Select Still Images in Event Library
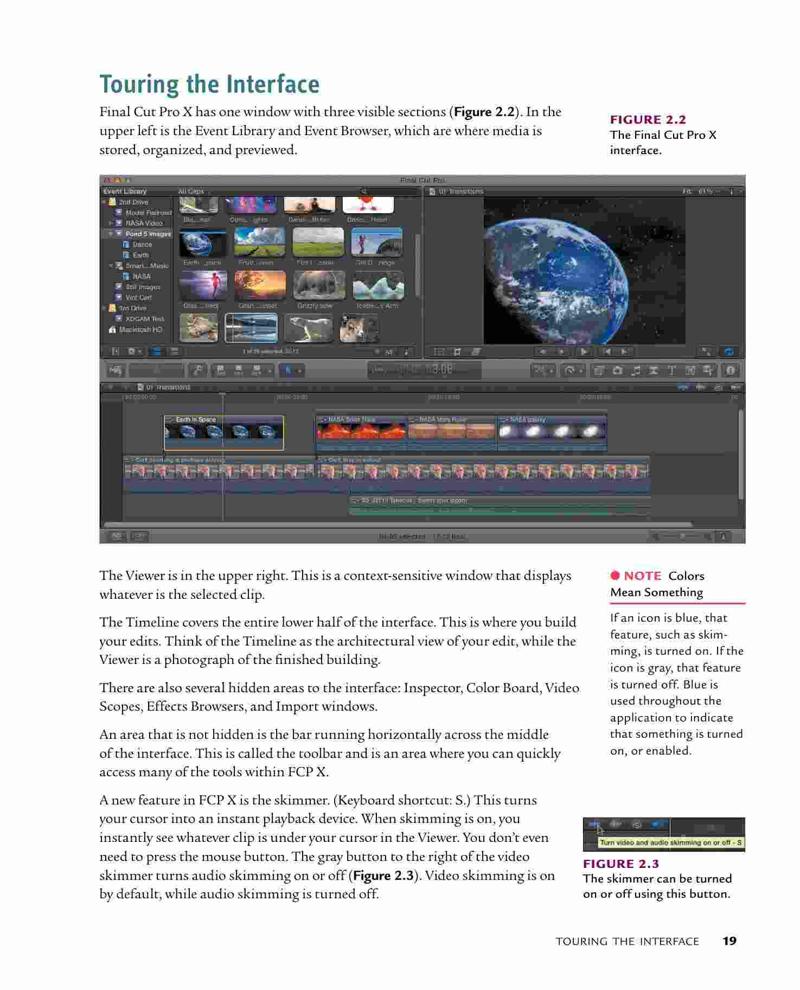 (x=138, y=287)
